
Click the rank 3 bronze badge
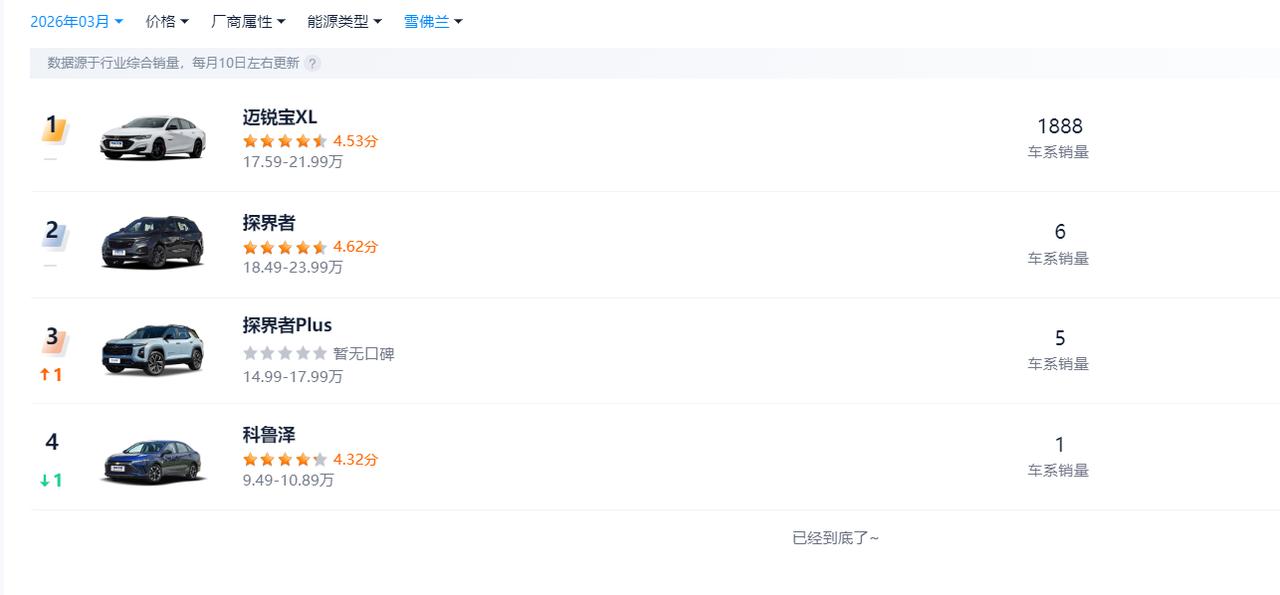point(52,339)
